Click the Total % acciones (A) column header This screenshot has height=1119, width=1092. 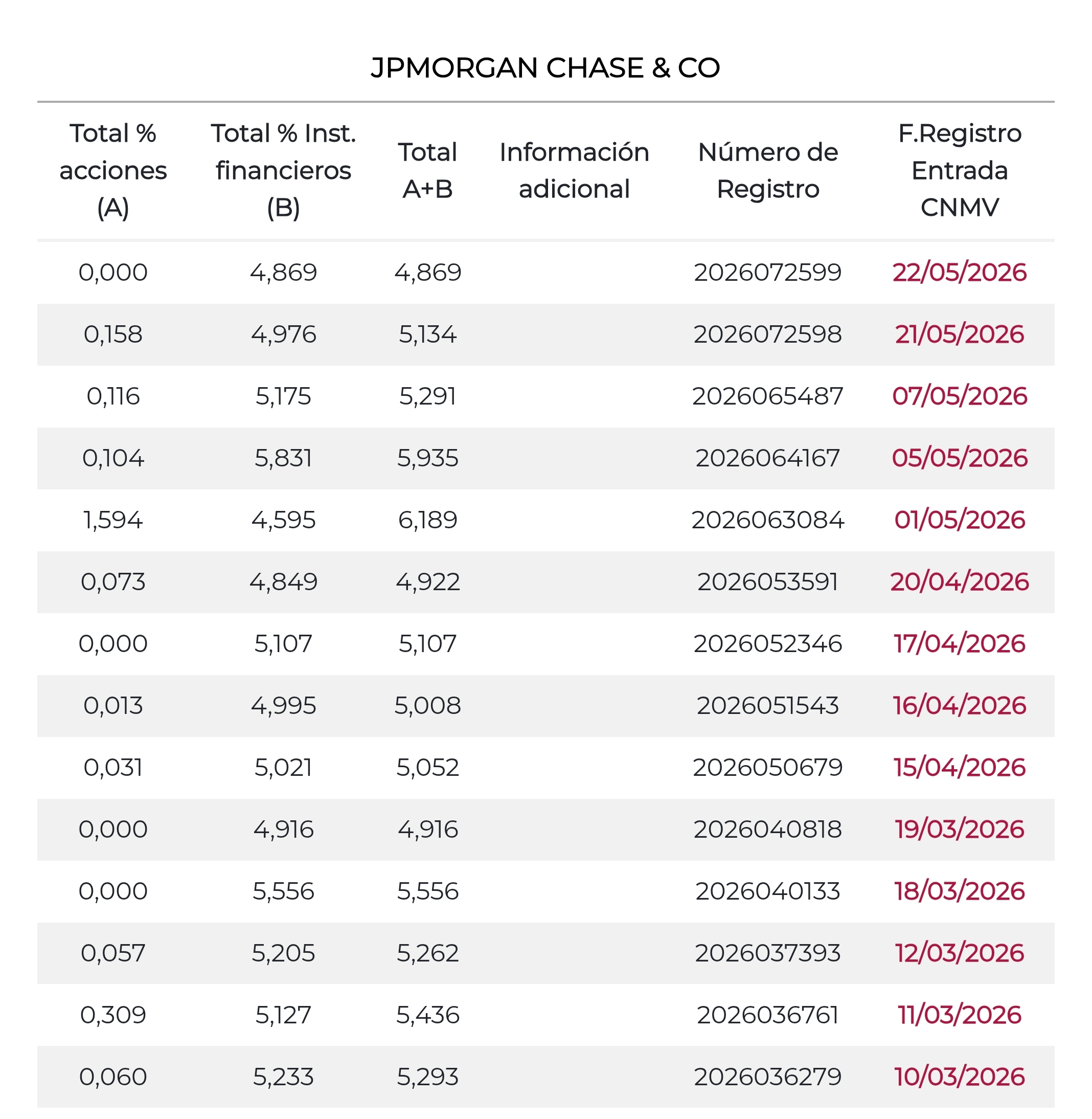[x=113, y=170]
